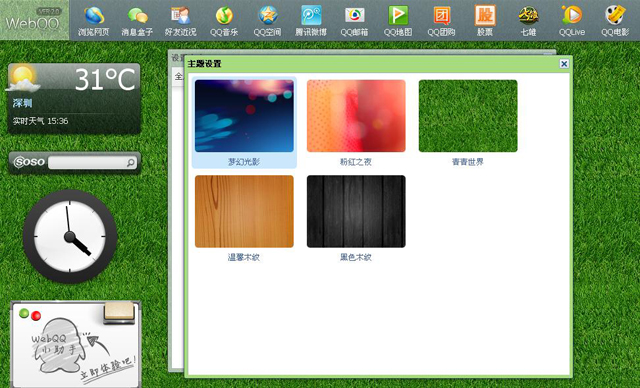
Task: Click the green dot on the whiteboard widget
Action: point(24,313)
